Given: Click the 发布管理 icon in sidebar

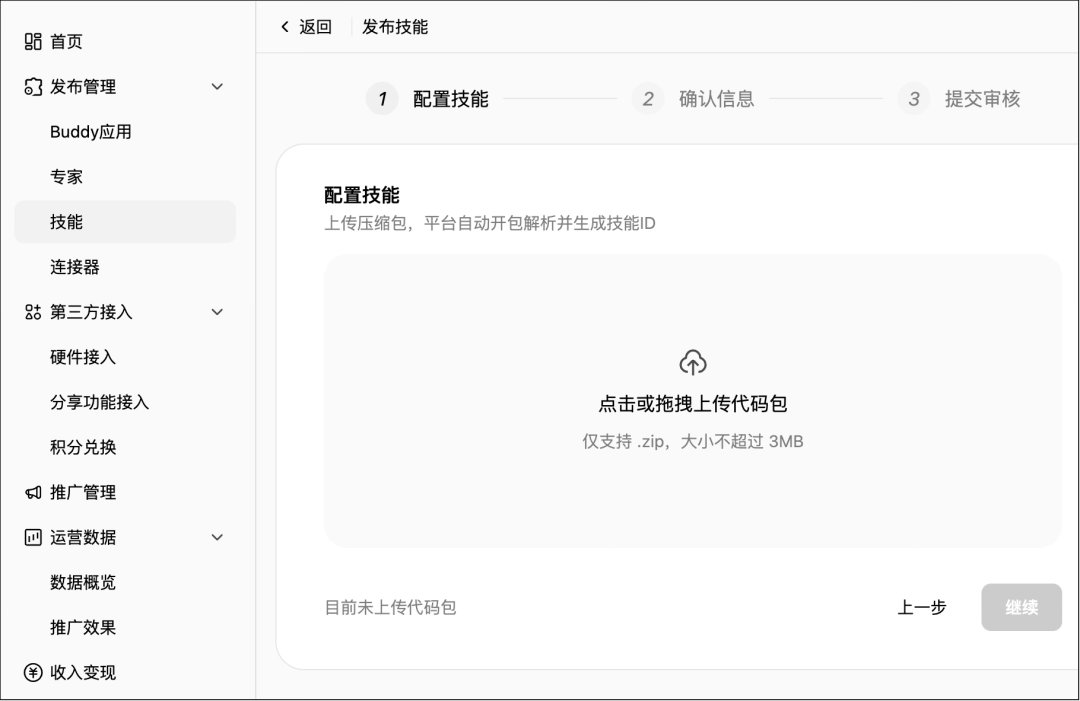Looking at the screenshot, I should [x=33, y=87].
